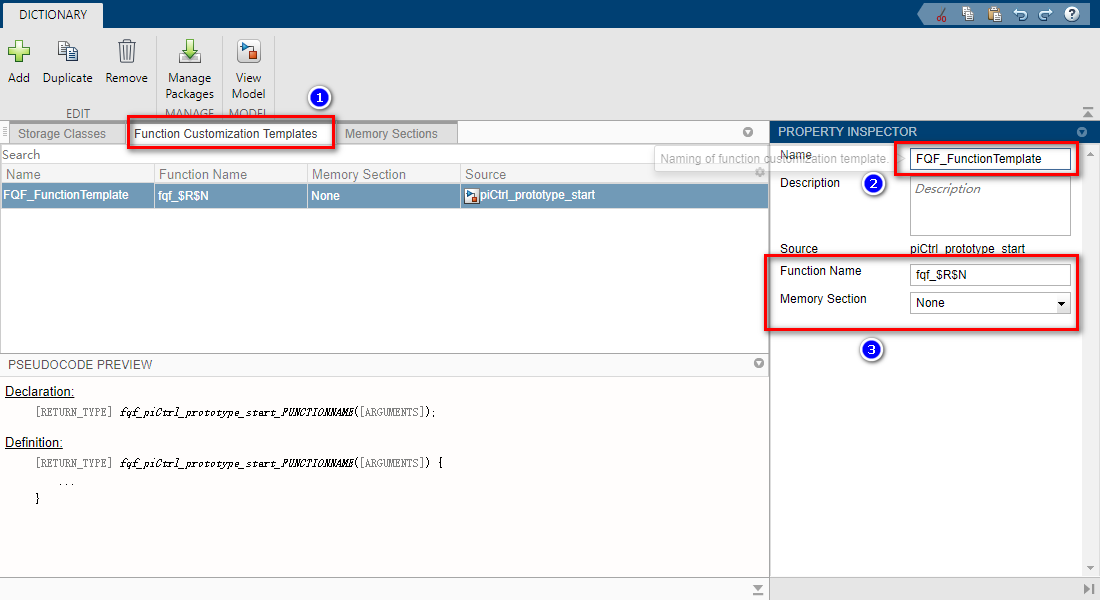Collapse the Property Inspector panel

click(x=1081, y=131)
